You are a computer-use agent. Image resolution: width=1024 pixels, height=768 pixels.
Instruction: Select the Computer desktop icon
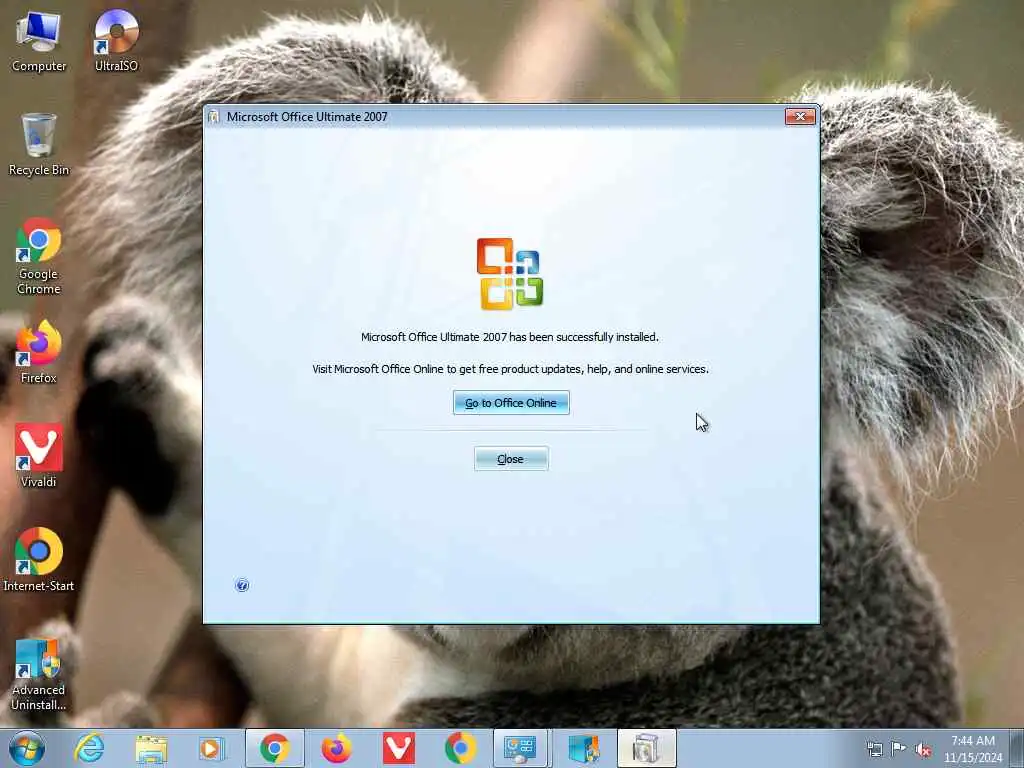[39, 42]
